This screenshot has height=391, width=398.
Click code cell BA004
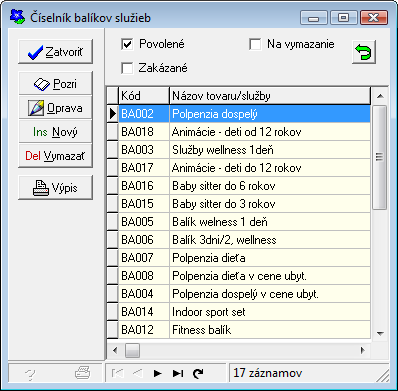144,294
